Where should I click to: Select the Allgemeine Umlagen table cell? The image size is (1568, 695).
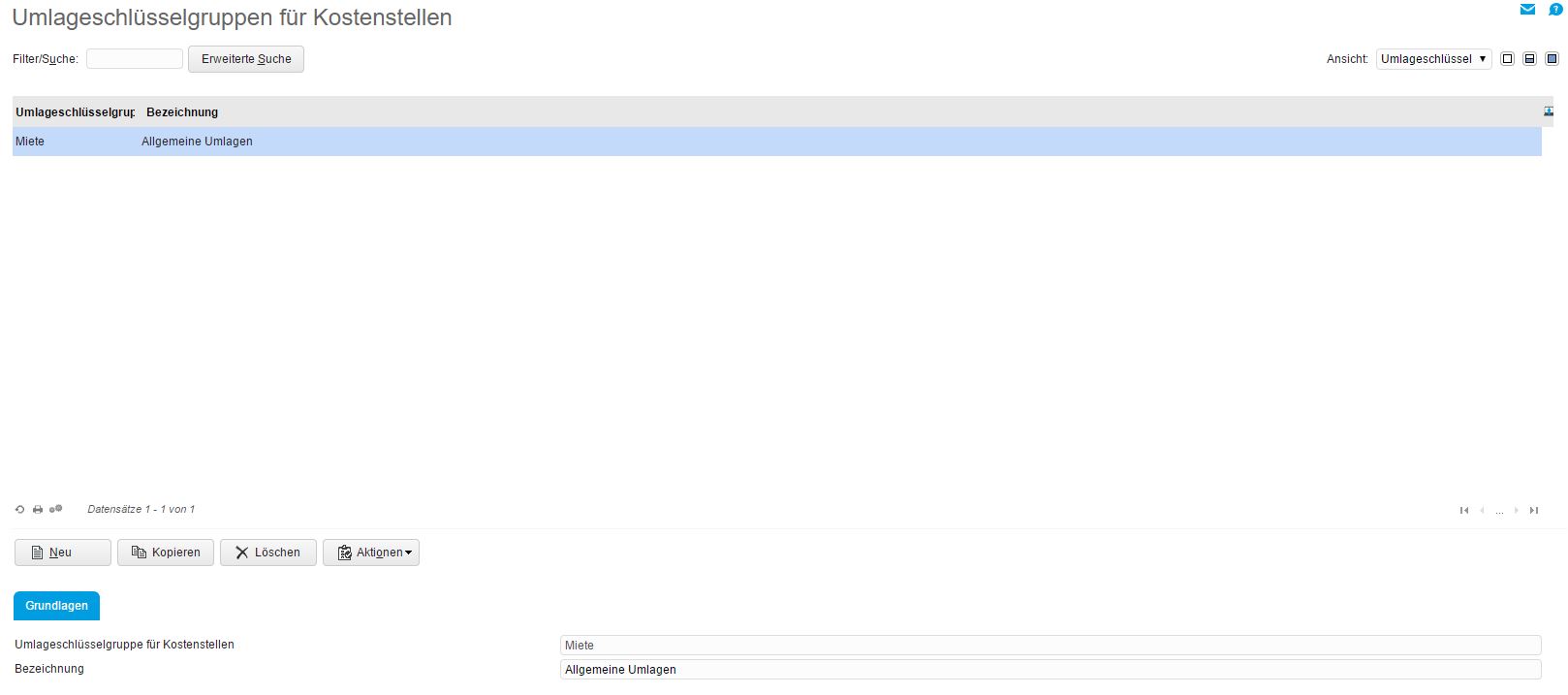click(x=197, y=142)
